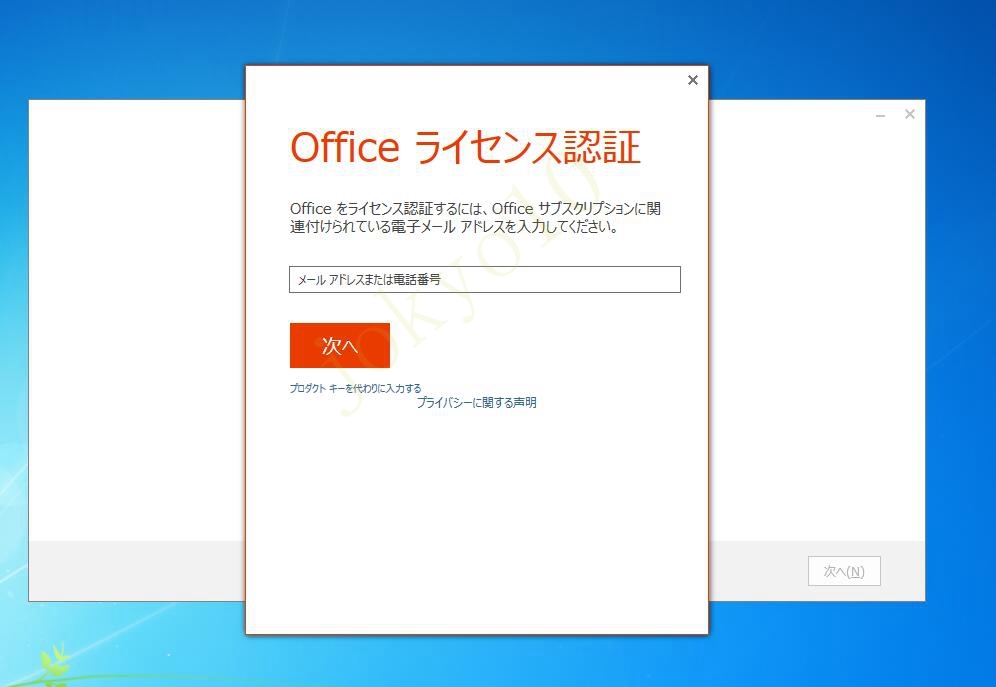Image resolution: width=996 pixels, height=687 pixels.
Task: Minimize the background setup window
Action: (880, 115)
